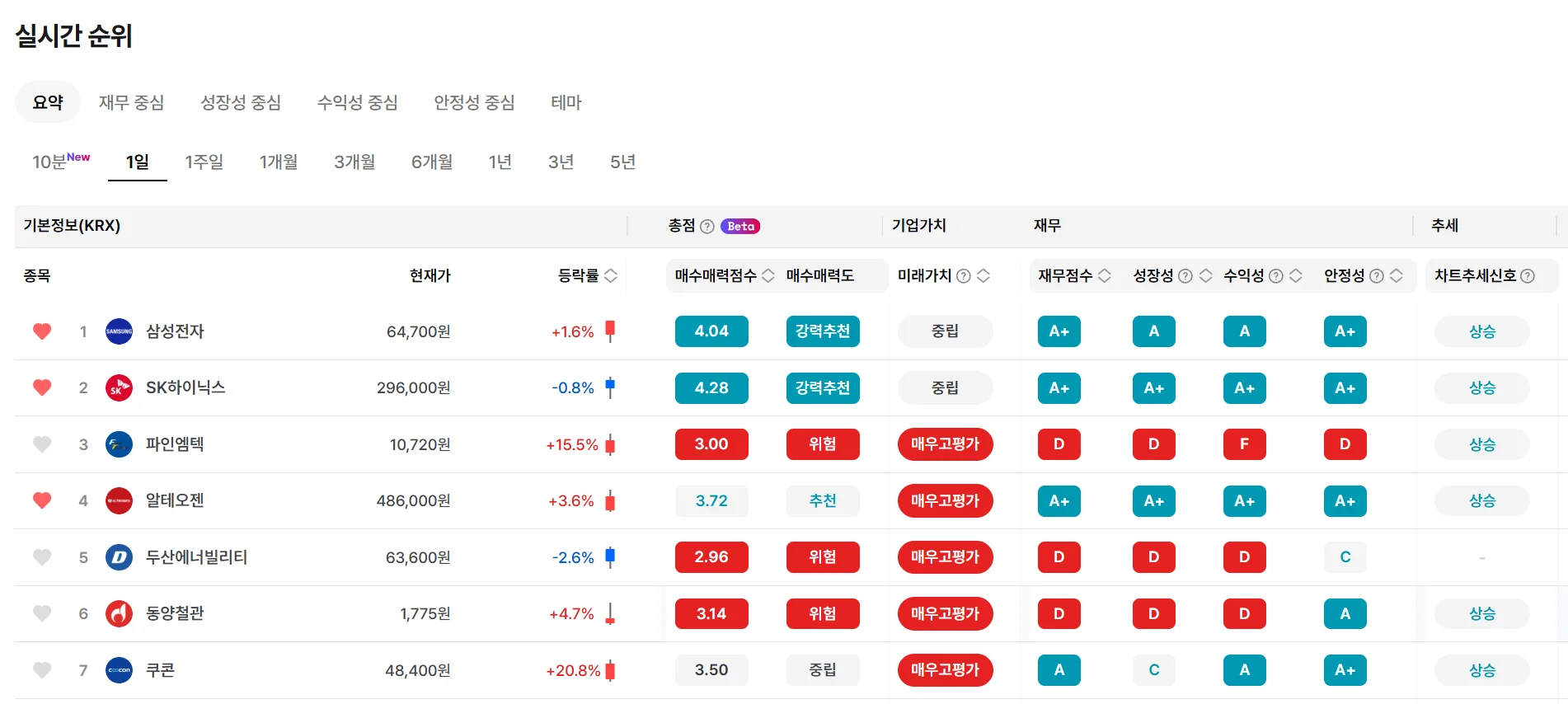Select the 1주일 period tab
The height and width of the screenshot is (704, 1568).
tap(204, 162)
